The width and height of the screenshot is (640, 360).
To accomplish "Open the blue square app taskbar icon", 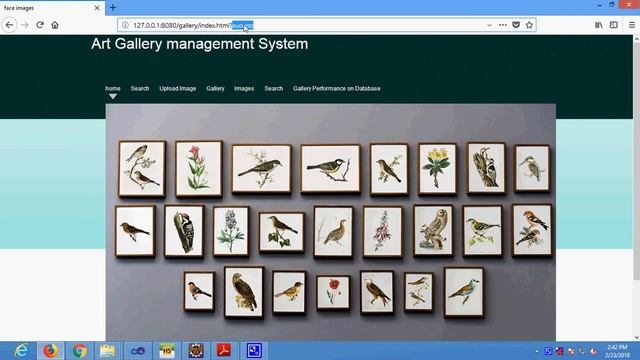I will click(x=254, y=351).
